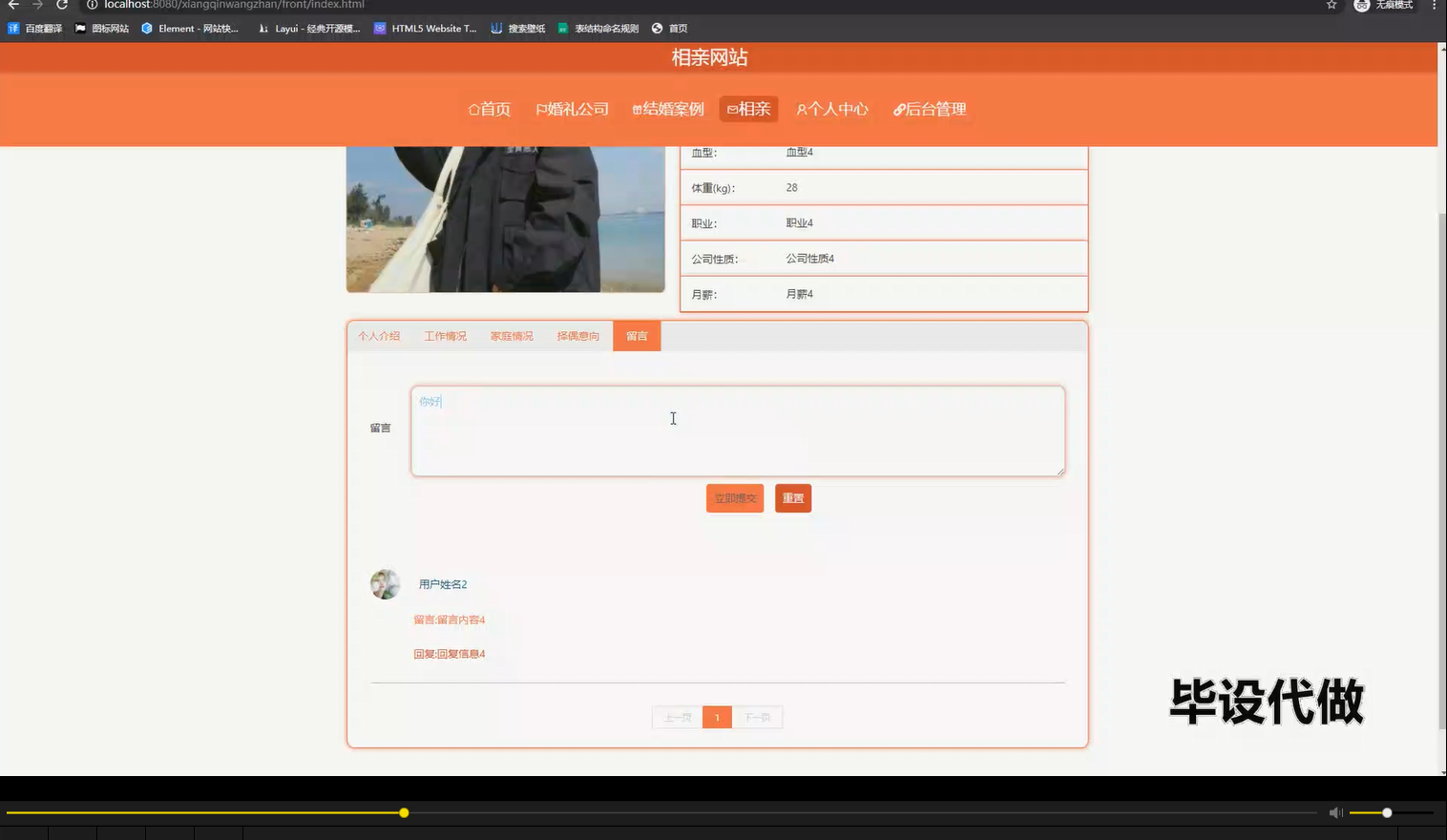Open the 个人中心 navigation item
1447x840 pixels.
[x=832, y=109]
